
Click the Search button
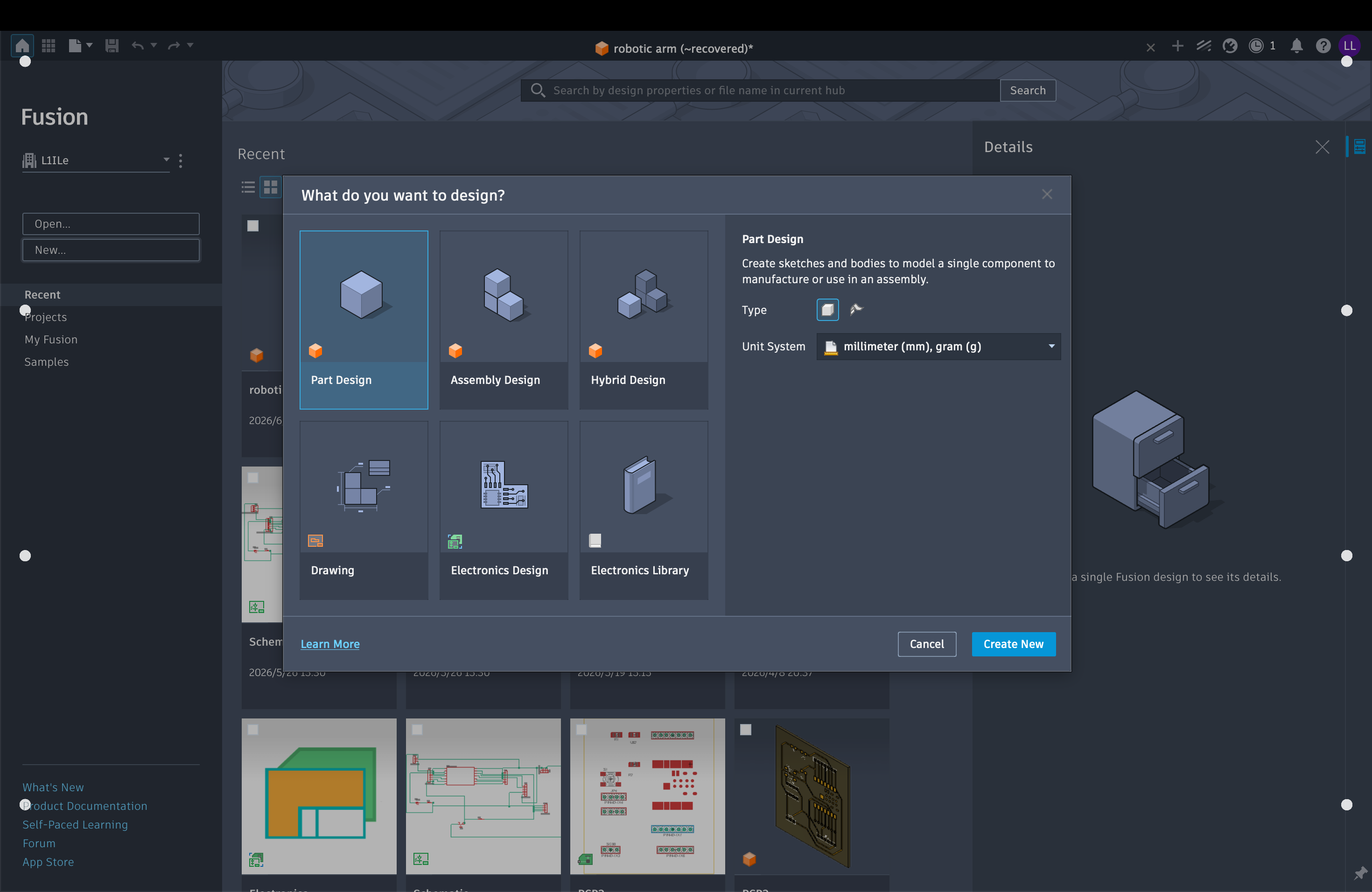(x=1028, y=91)
